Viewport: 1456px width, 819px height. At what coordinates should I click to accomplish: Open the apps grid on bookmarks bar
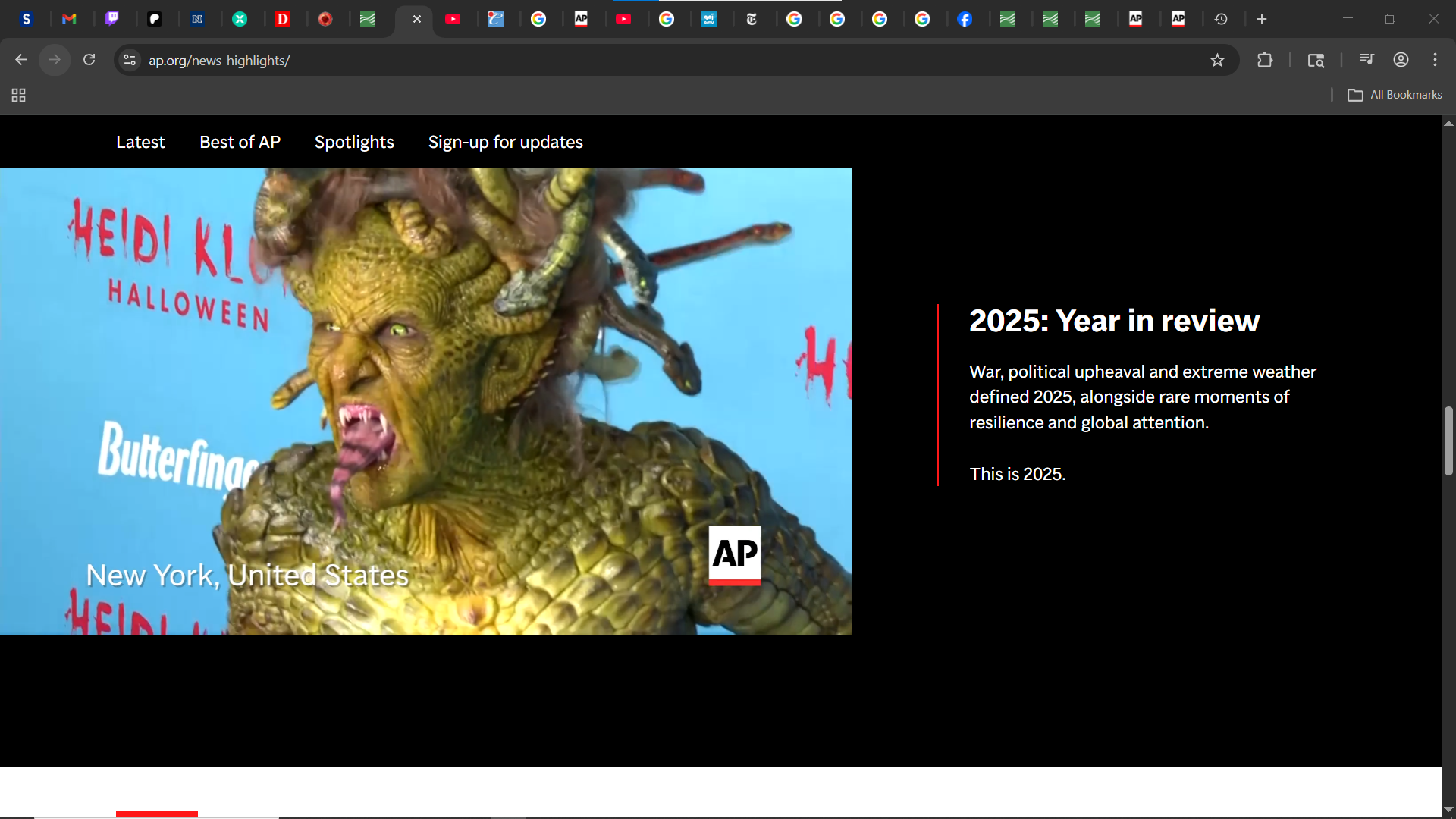coord(19,95)
